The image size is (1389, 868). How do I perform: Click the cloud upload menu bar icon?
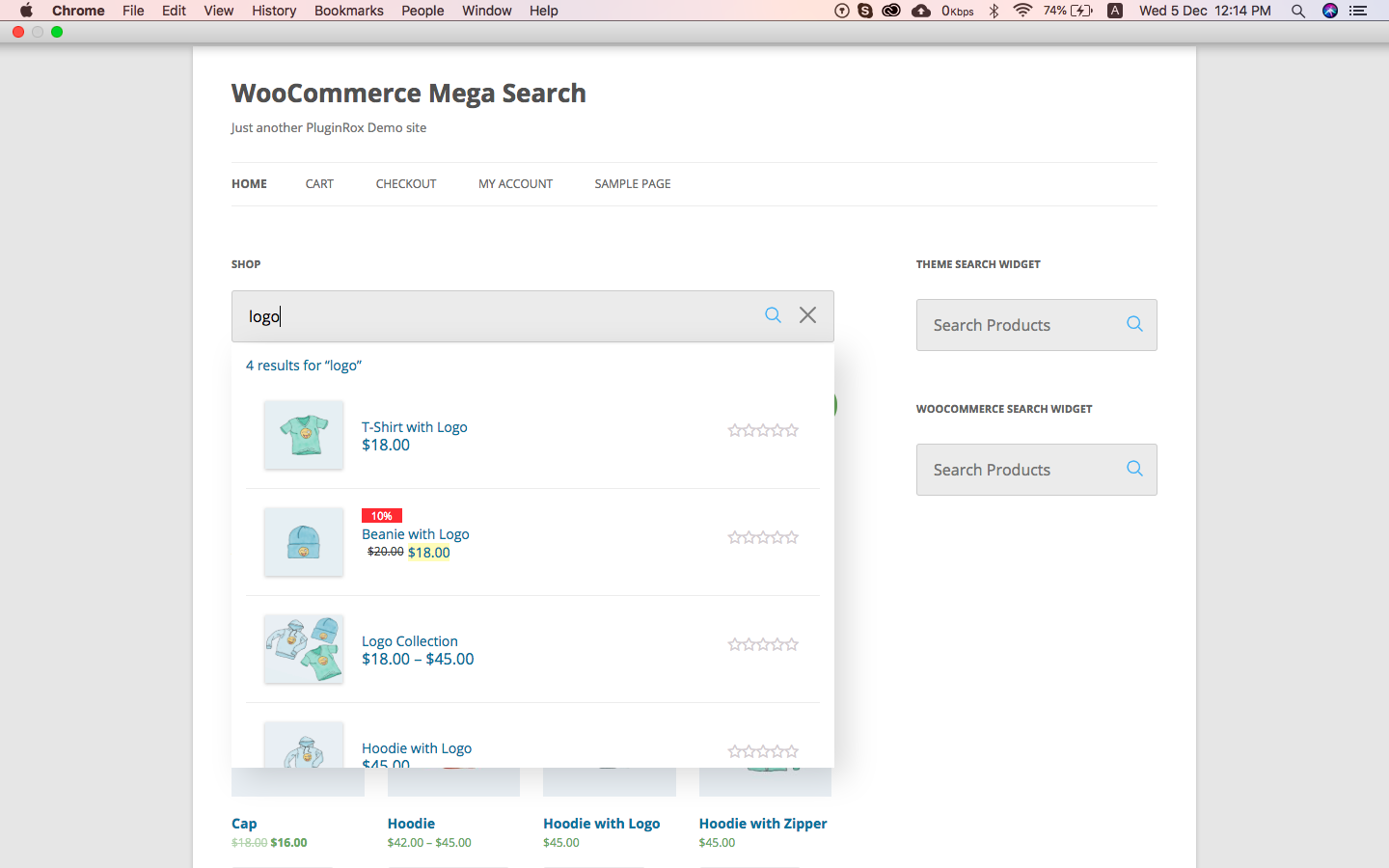point(921,11)
